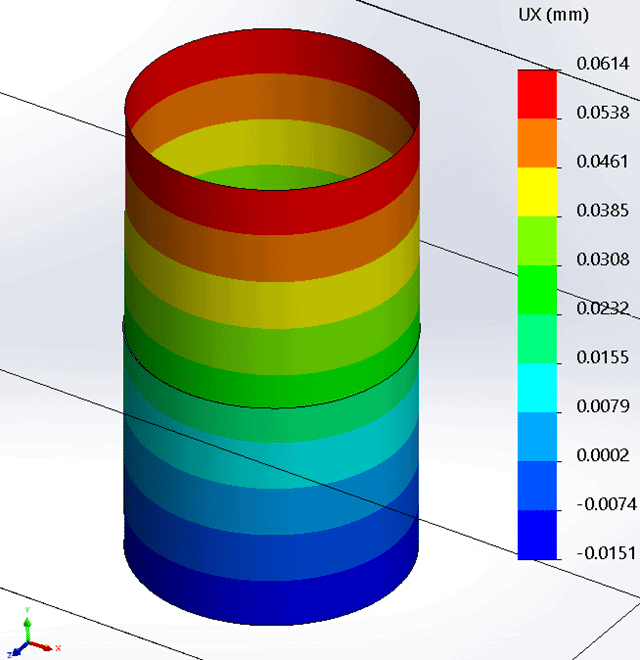Click the legend value 0.0002
The height and width of the screenshot is (660, 640).
(603, 455)
